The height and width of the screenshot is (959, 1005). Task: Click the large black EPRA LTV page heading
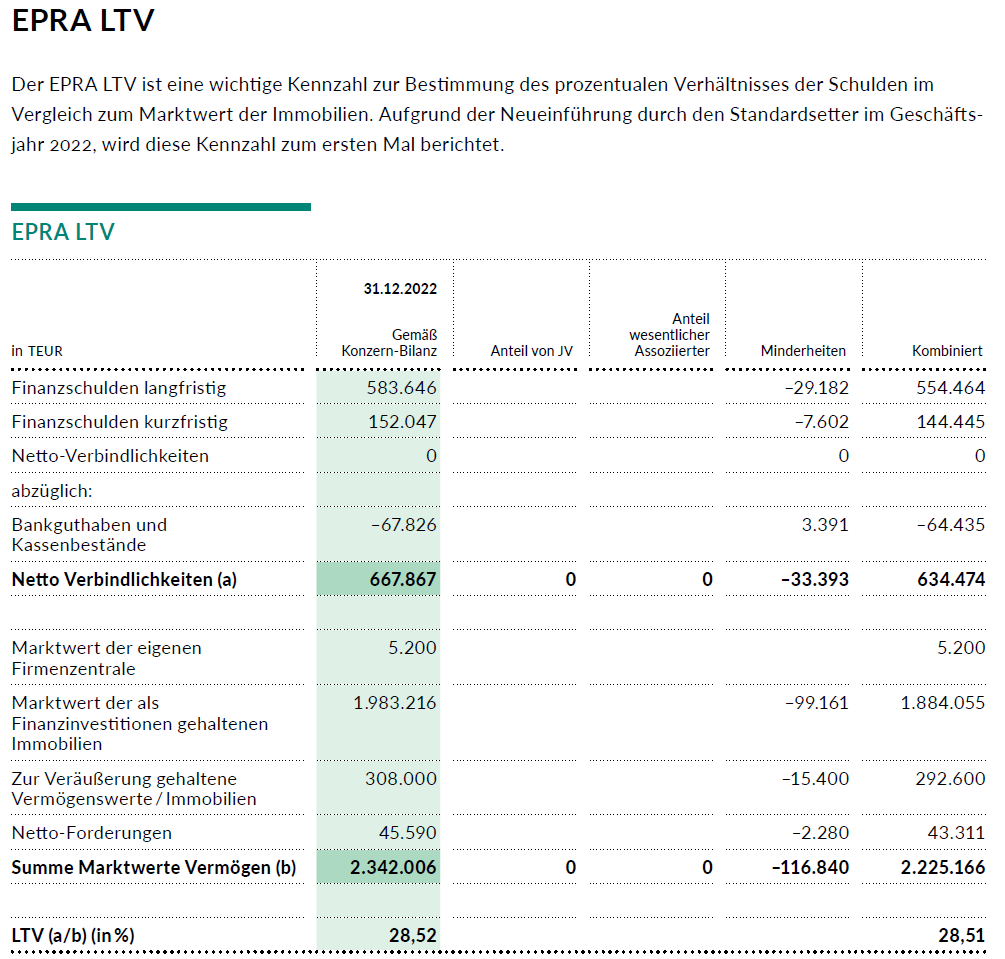pos(83,21)
